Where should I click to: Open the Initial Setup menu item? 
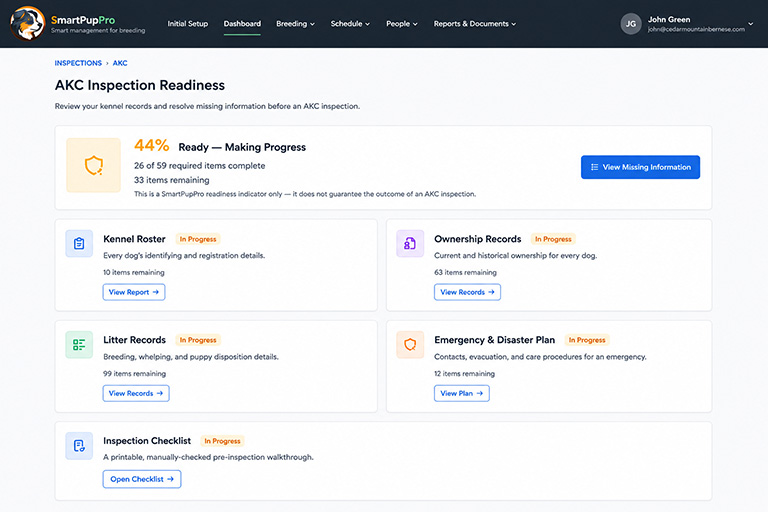(188, 24)
